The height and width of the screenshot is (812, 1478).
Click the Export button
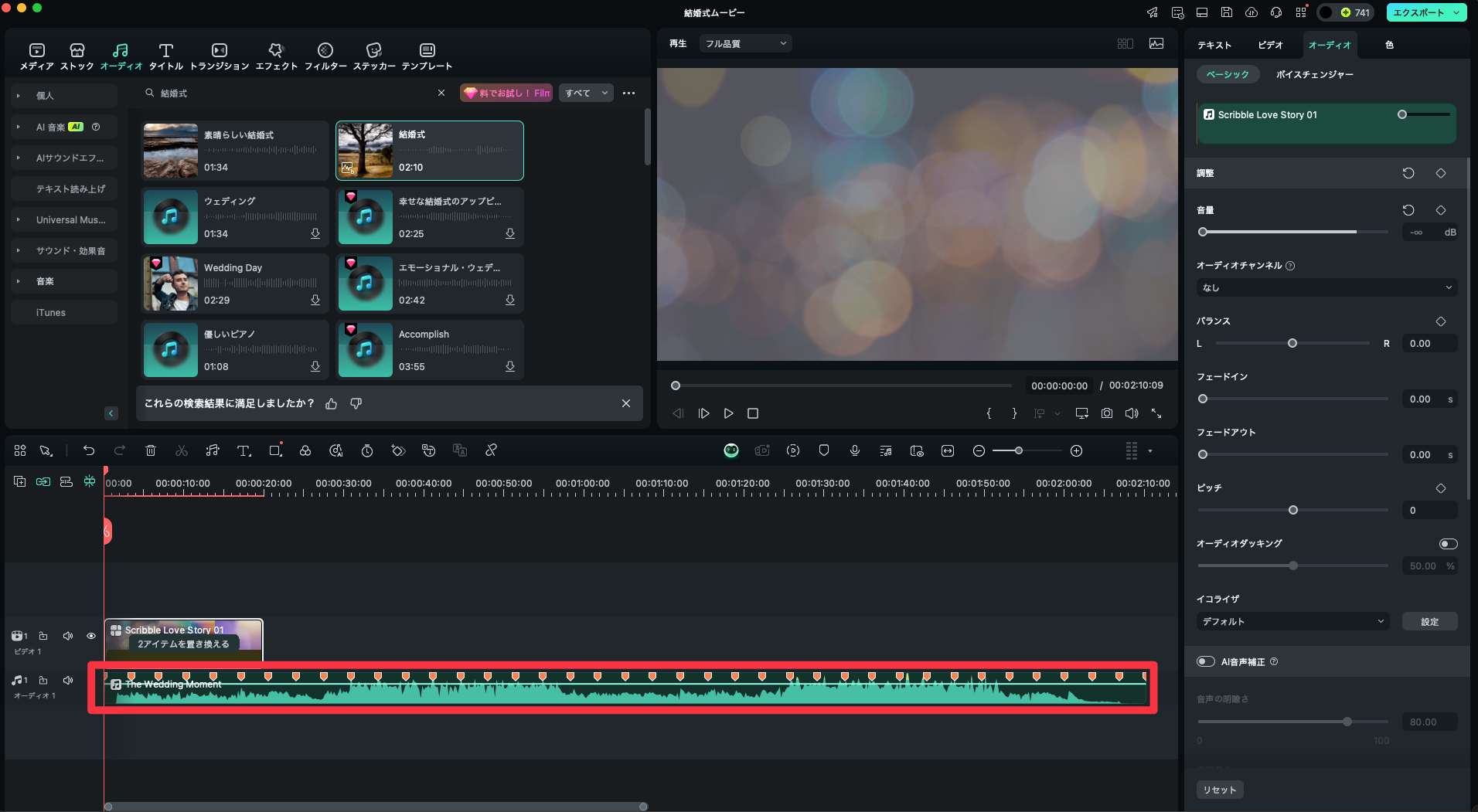(x=1418, y=12)
